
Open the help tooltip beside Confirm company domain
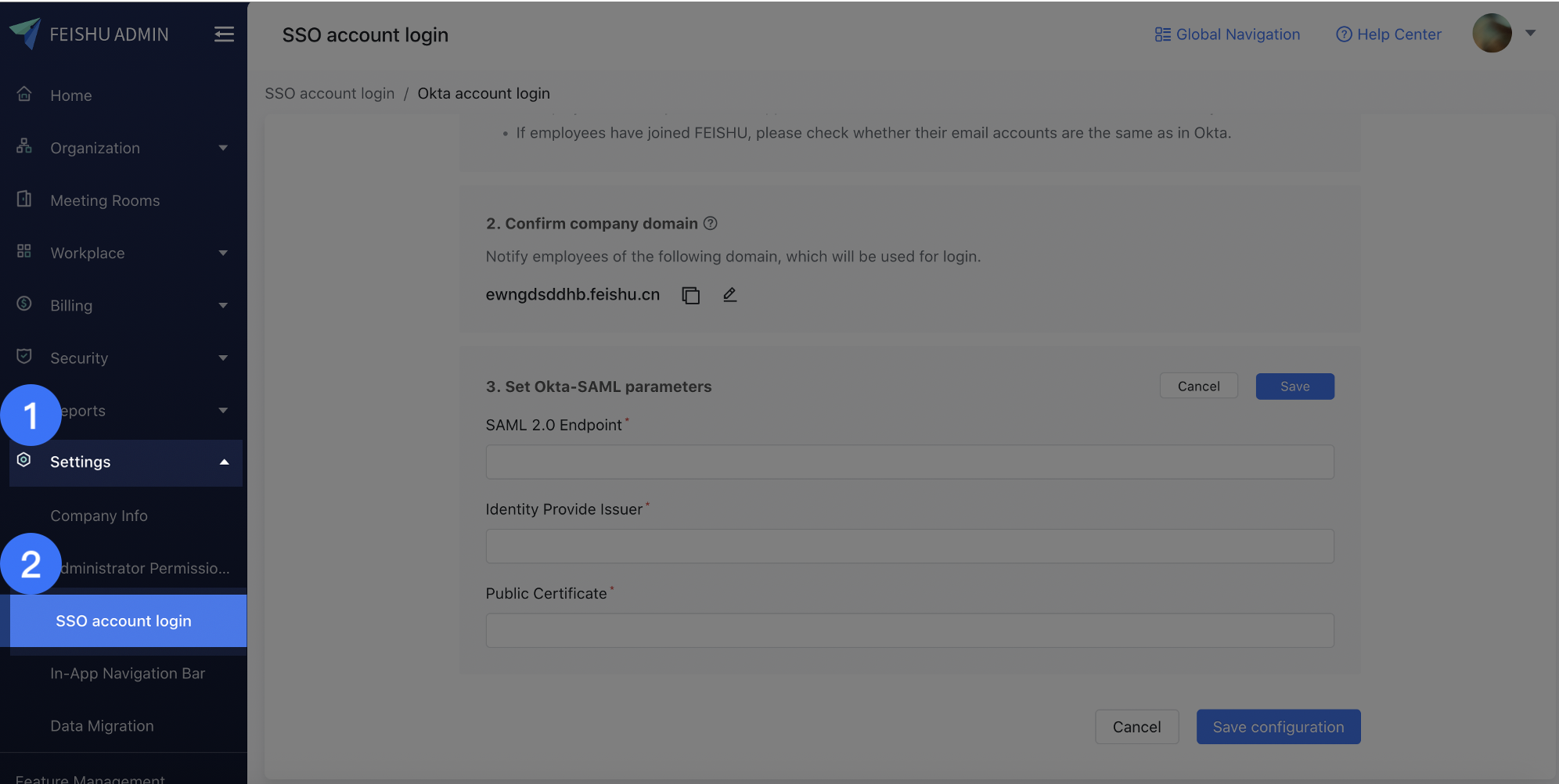pyautogui.click(x=710, y=223)
